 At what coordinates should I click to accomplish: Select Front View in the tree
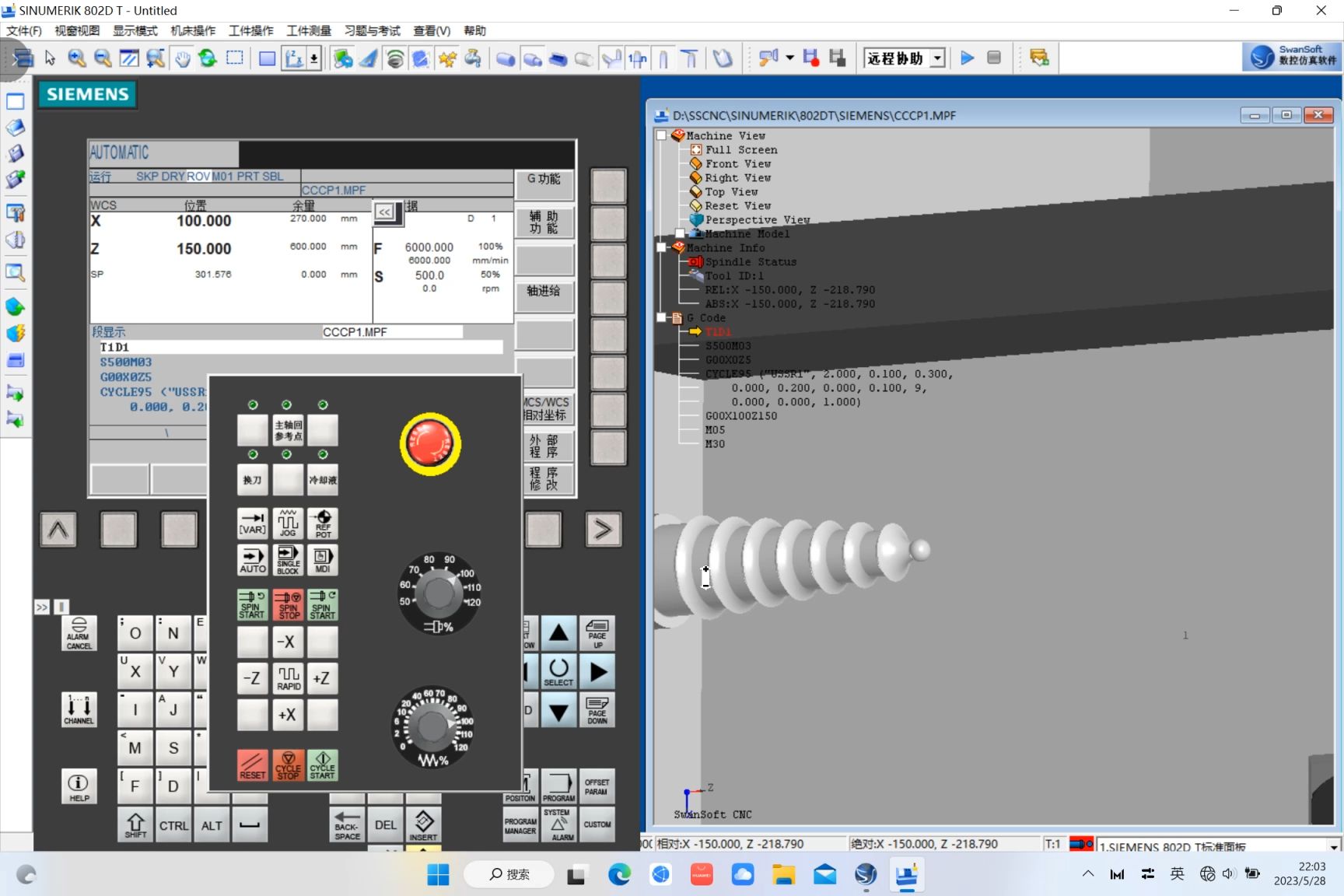(737, 163)
